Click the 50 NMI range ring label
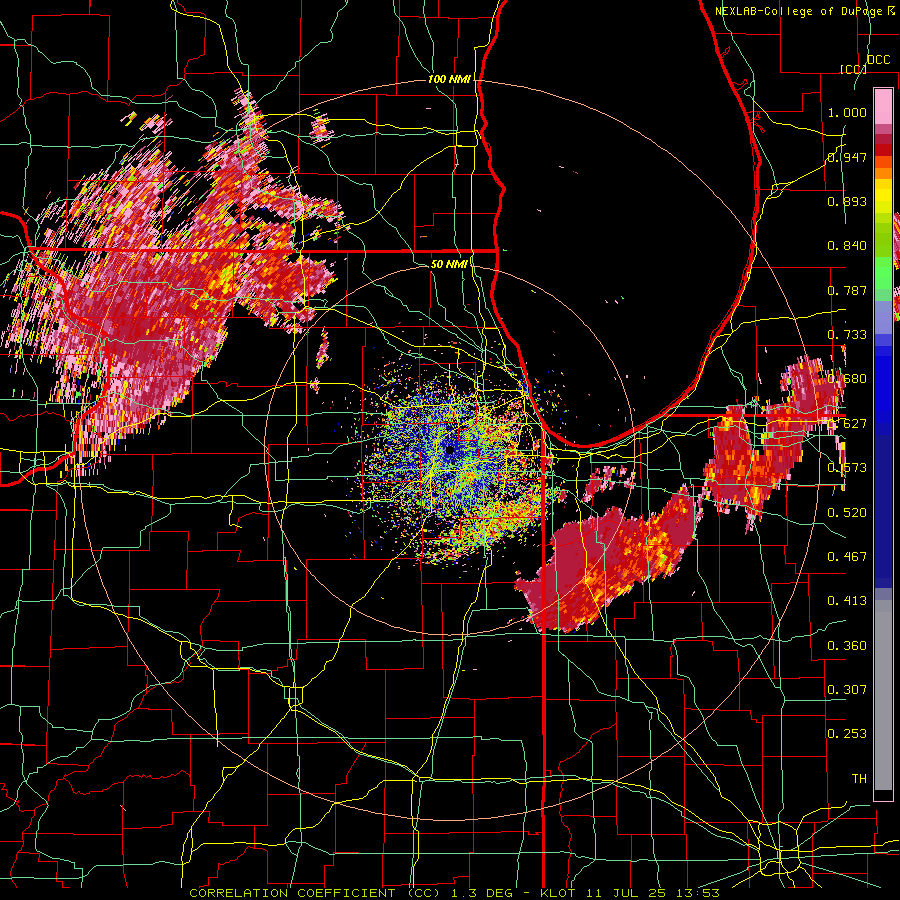900x900 pixels. [x=449, y=264]
